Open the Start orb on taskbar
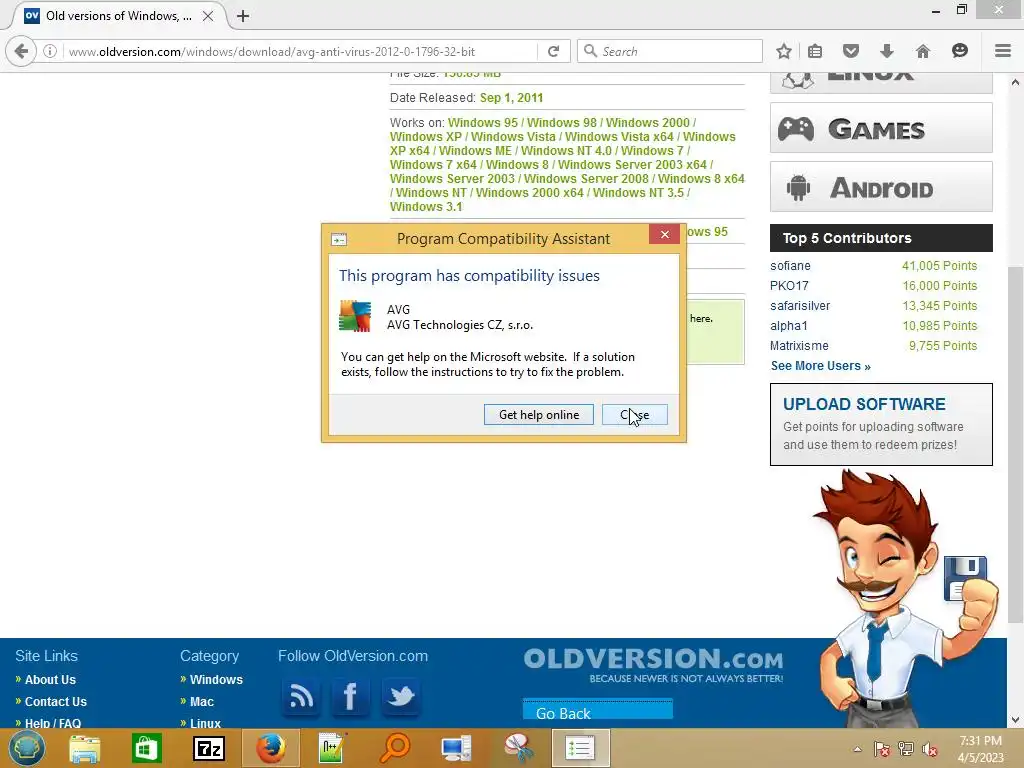 (x=26, y=748)
